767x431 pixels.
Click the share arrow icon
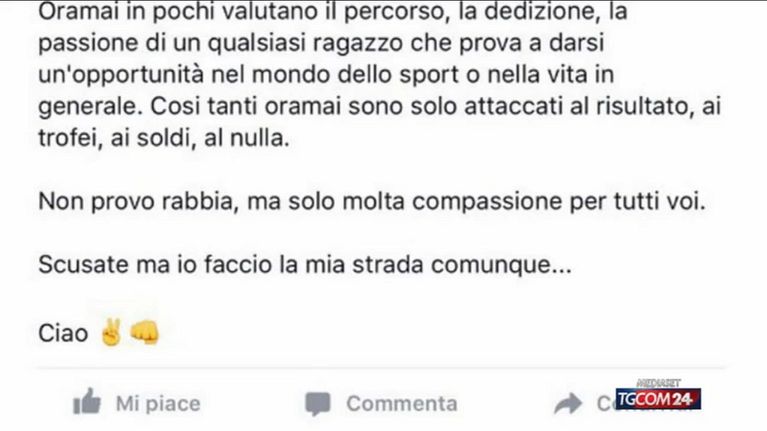(568, 404)
